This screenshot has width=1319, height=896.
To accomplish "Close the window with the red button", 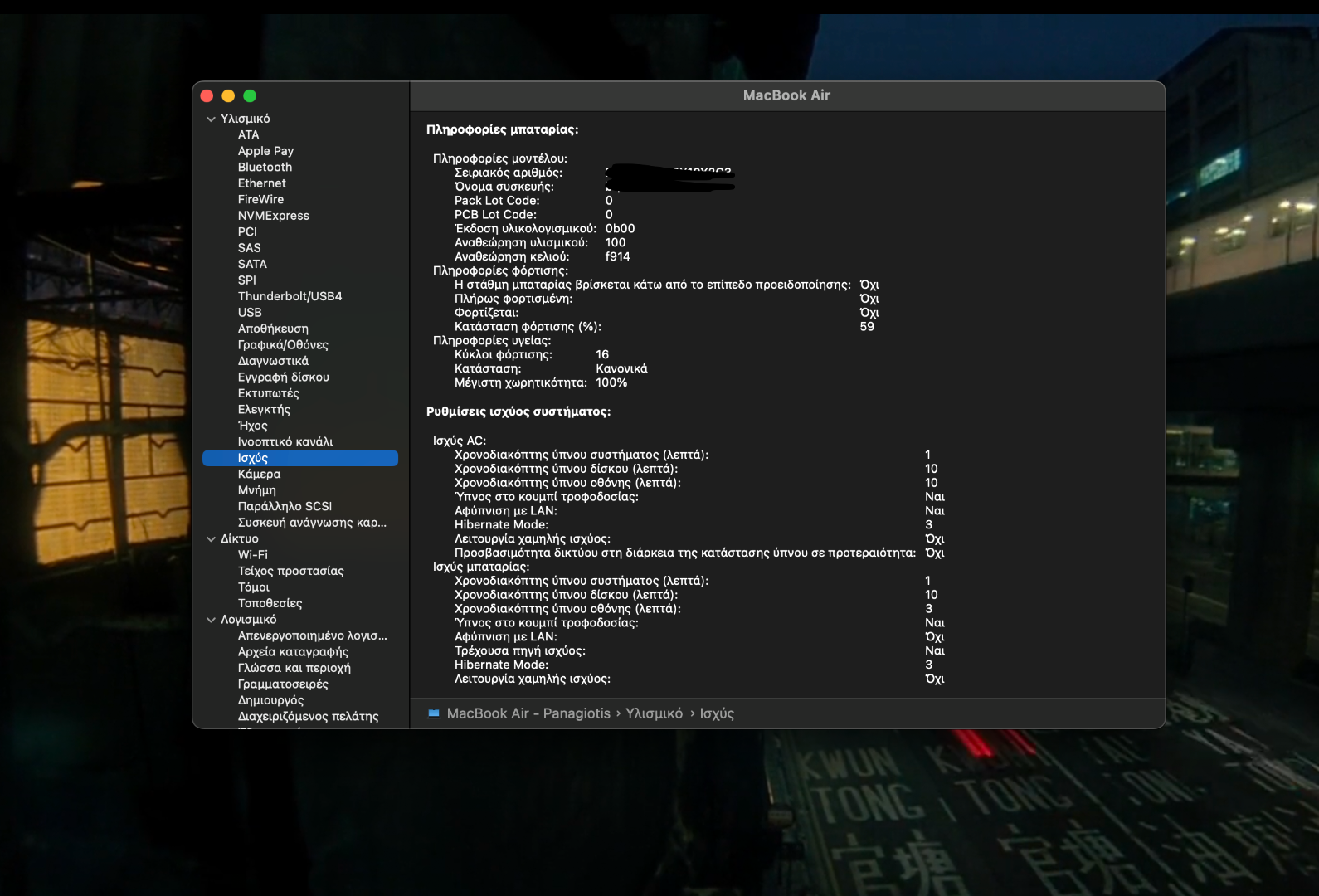I will pos(207,96).
